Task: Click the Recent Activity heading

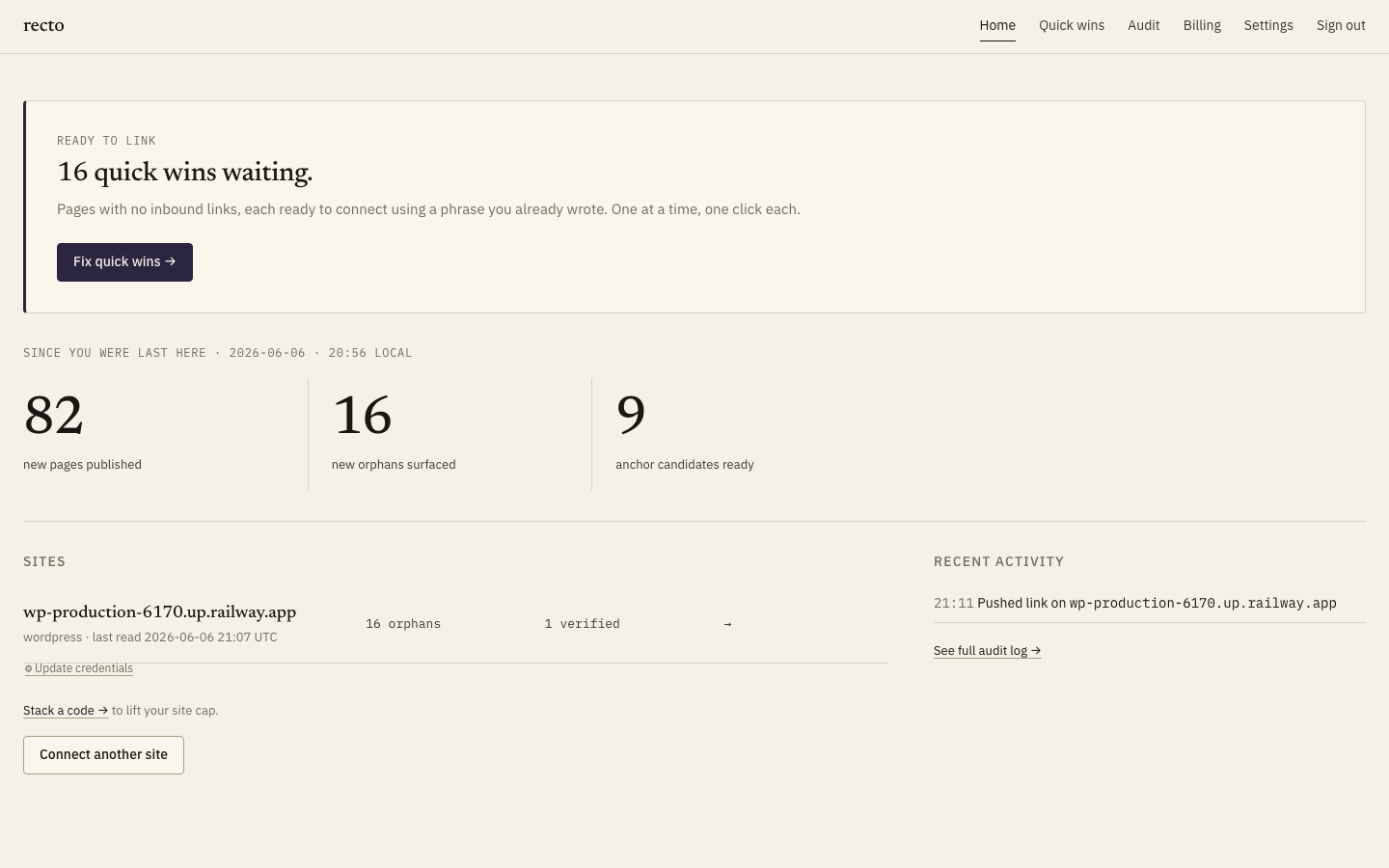Action: [998, 561]
